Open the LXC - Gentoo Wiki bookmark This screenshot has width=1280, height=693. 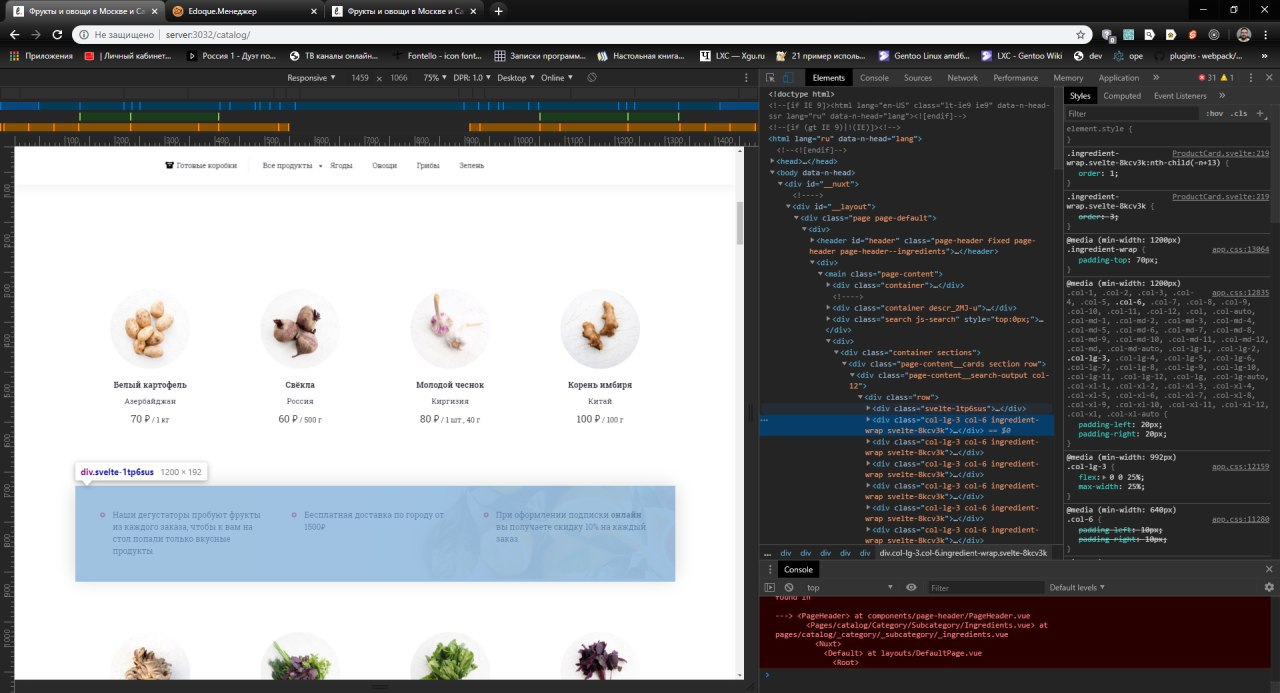coord(1022,56)
